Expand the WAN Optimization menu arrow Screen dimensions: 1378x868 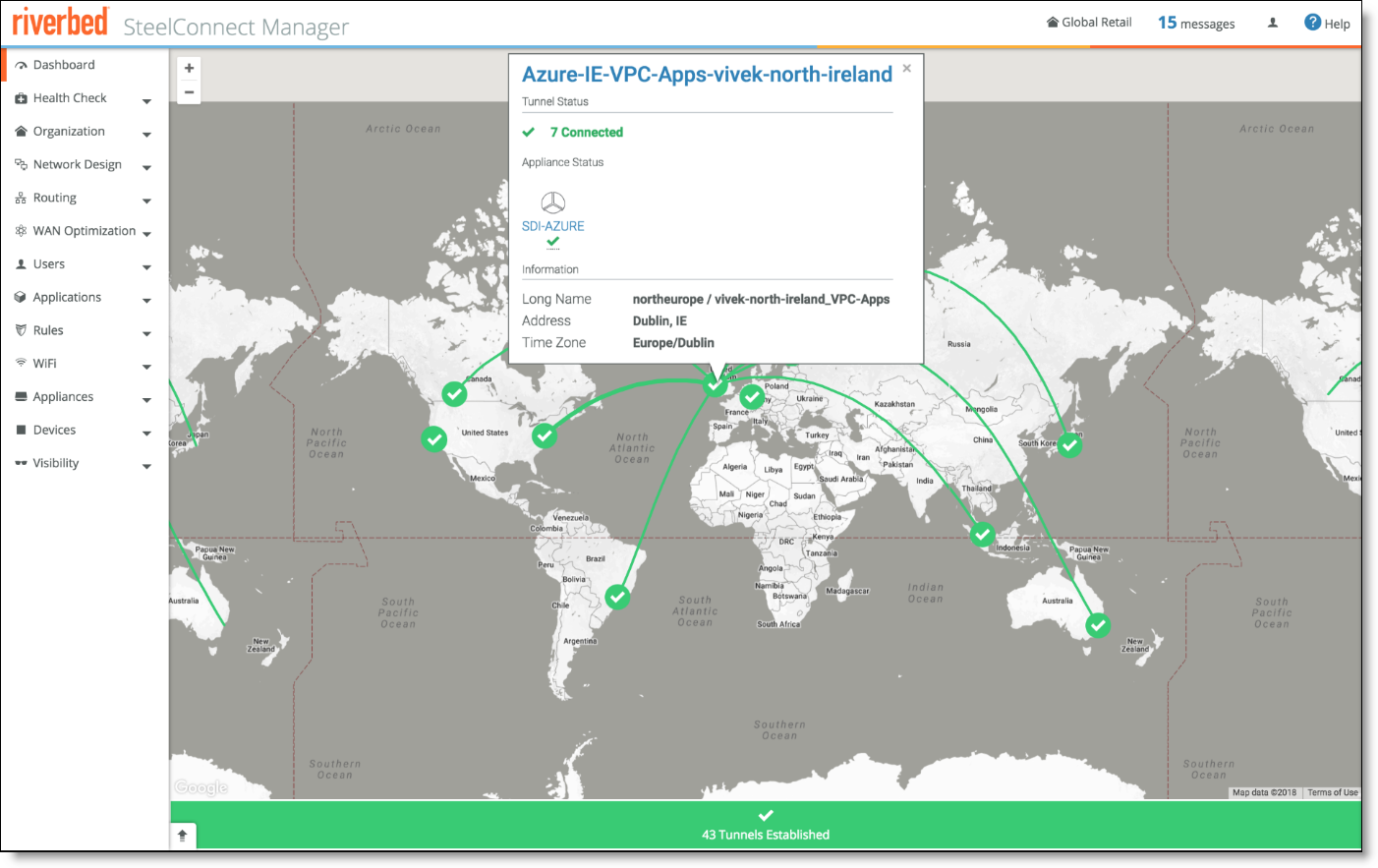[146, 234]
